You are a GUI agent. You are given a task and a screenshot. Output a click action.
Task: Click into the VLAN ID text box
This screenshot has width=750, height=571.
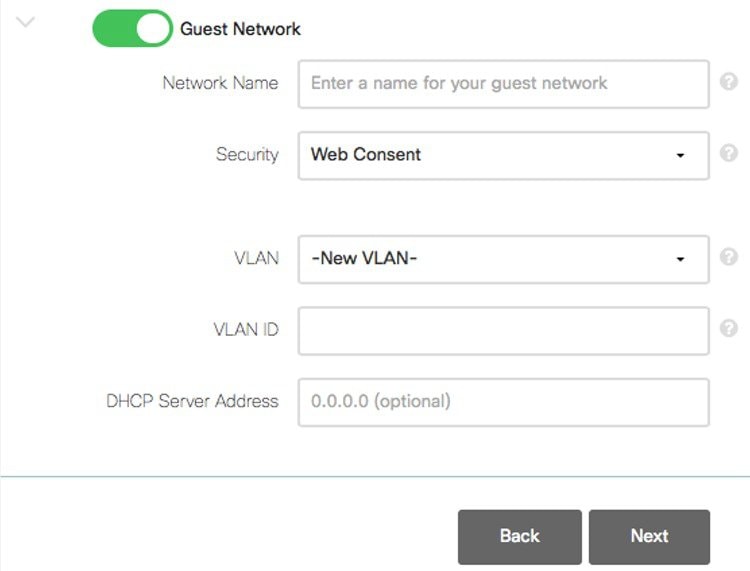tap(503, 330)
